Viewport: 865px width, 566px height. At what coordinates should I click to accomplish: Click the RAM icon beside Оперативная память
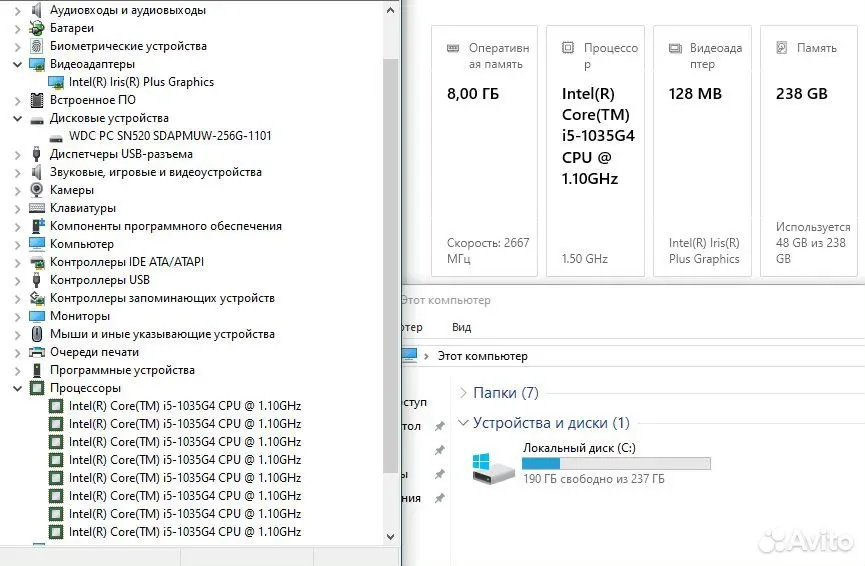[x=453, y=48]
